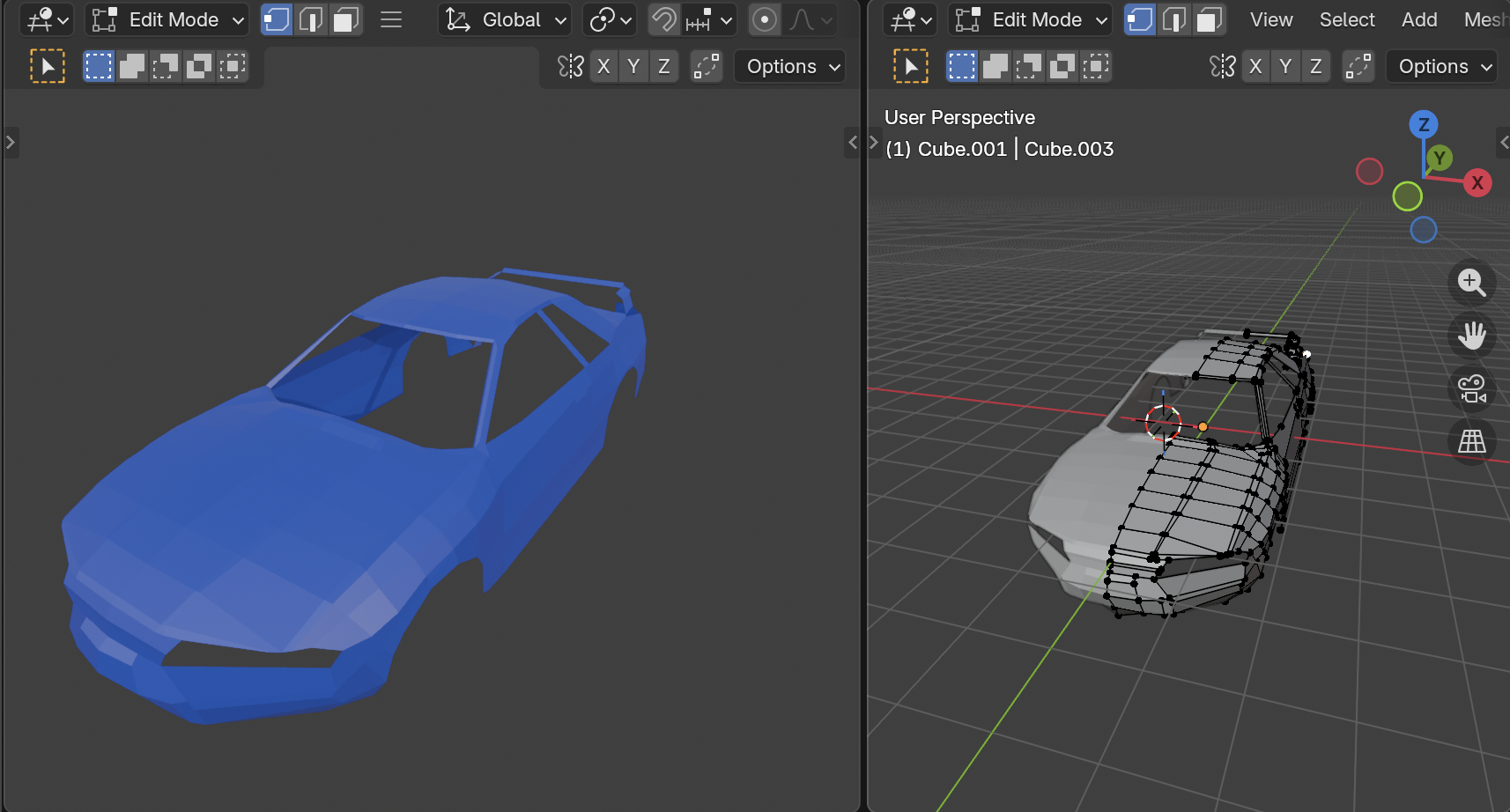Screen dimensions: 1510x812
Task: Expand the left viewport's toolbar arrow
Action: click(x=11, y=142)
